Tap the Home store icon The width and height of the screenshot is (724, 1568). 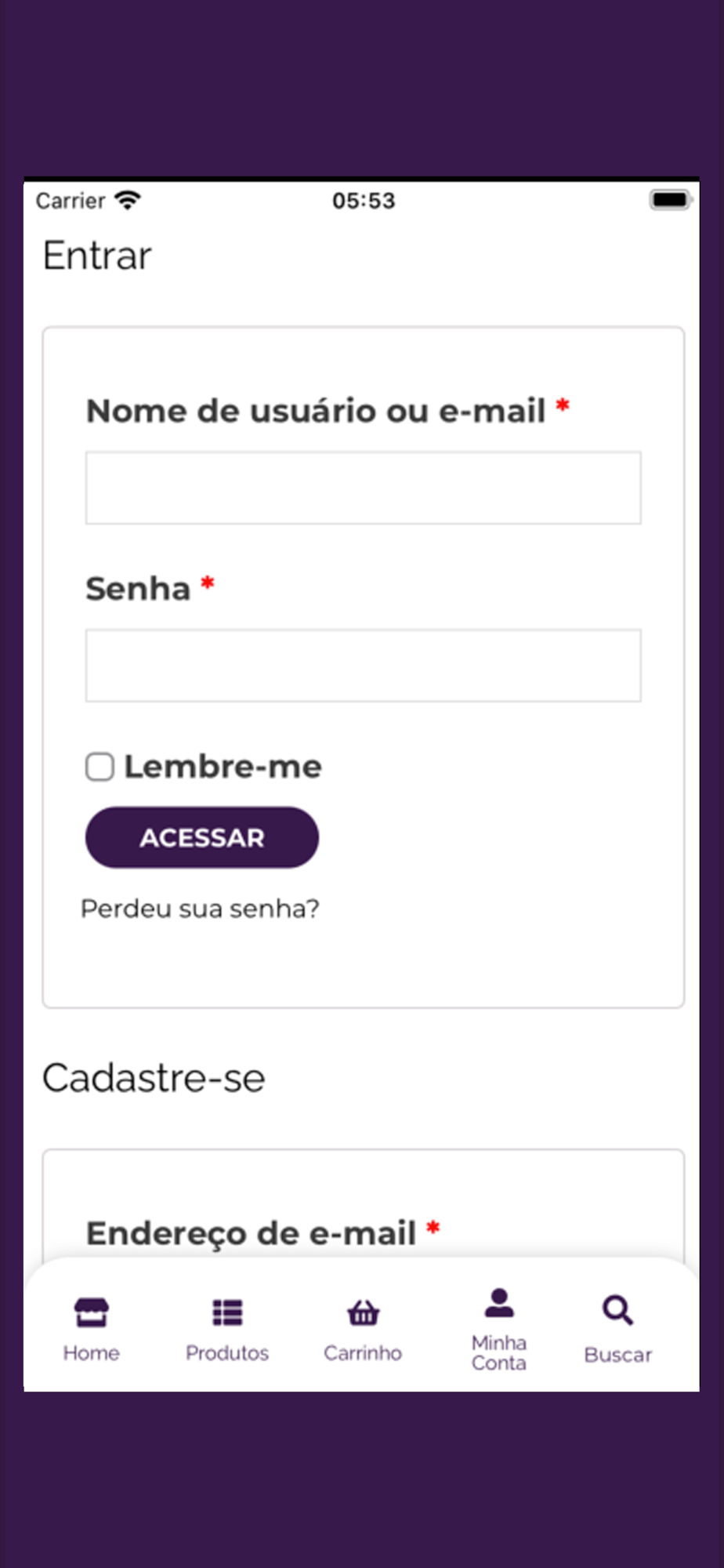point(91,1312)
